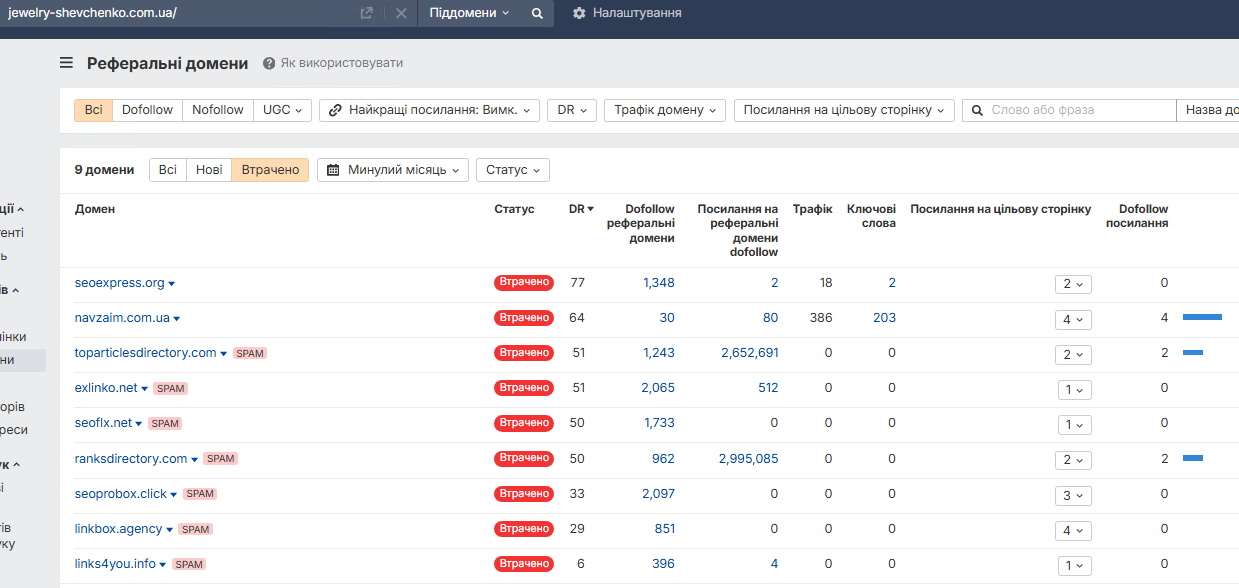Open the Статус filter dropdown
This screenshot has width=1239, height=588.
513,170
